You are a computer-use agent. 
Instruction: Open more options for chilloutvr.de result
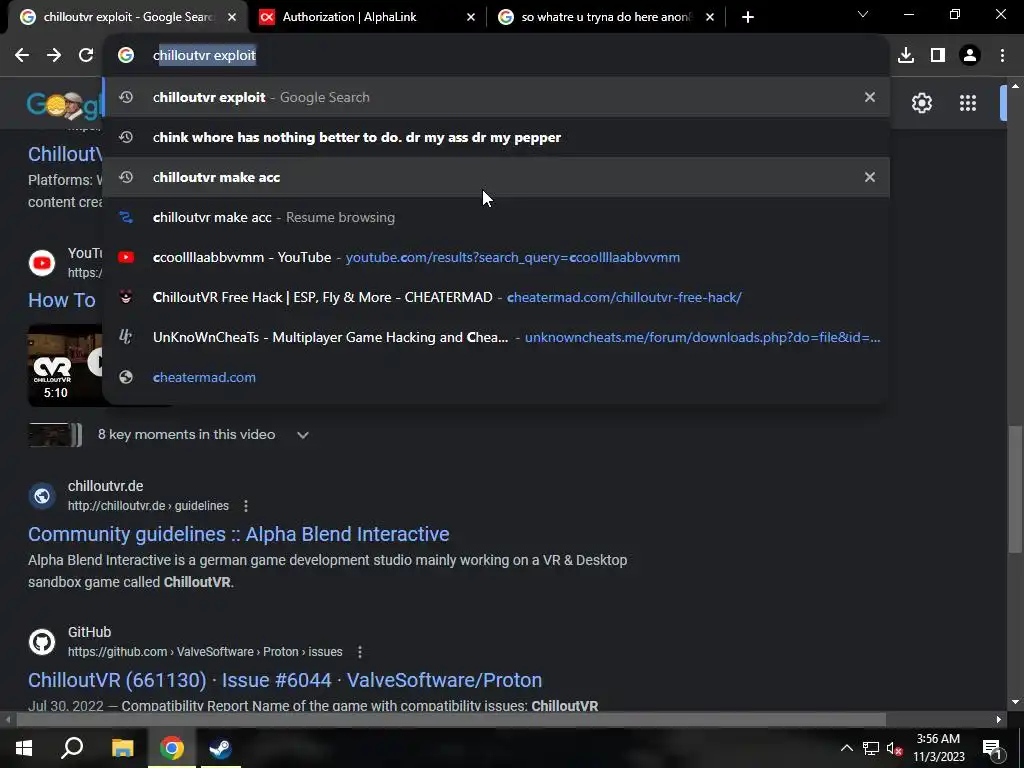(246, 506)
